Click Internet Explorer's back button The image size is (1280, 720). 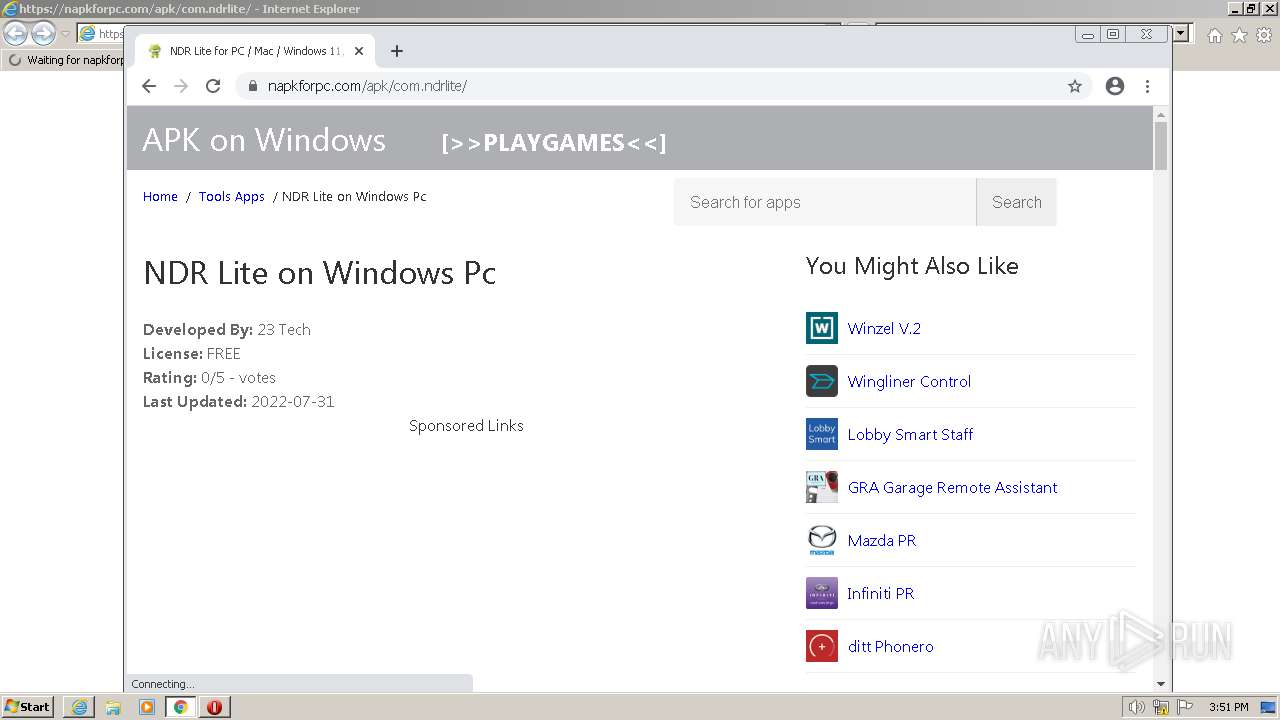coord(16,34)
